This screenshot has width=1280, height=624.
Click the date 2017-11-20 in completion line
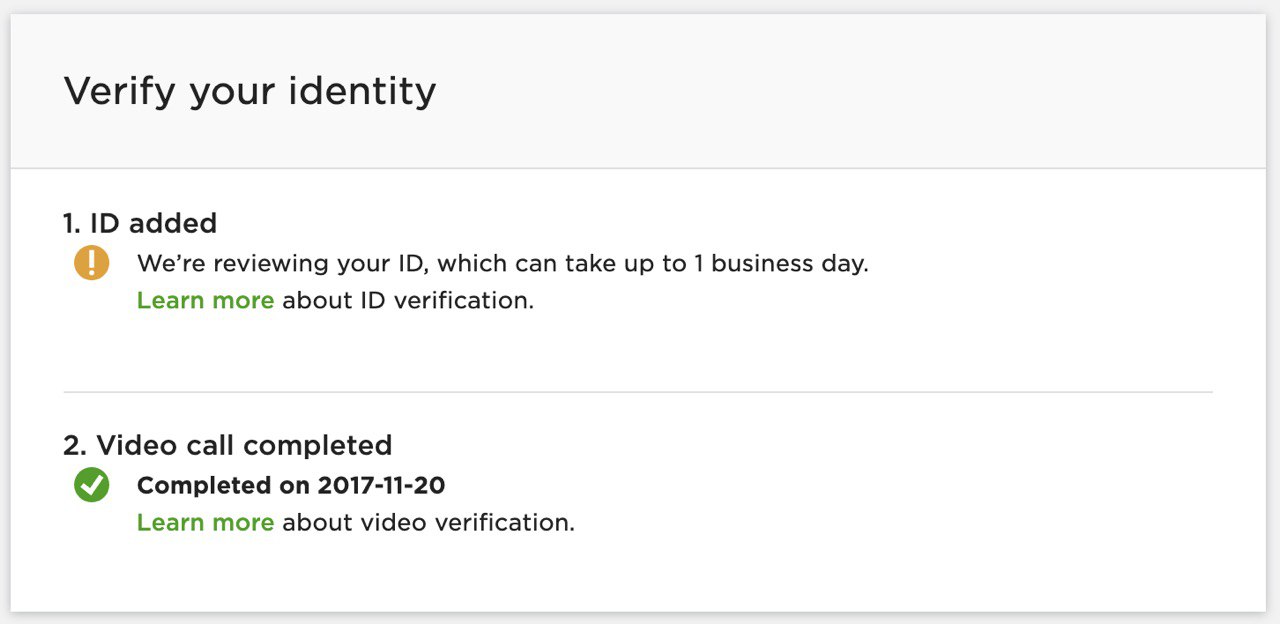(x=382, y=486)
